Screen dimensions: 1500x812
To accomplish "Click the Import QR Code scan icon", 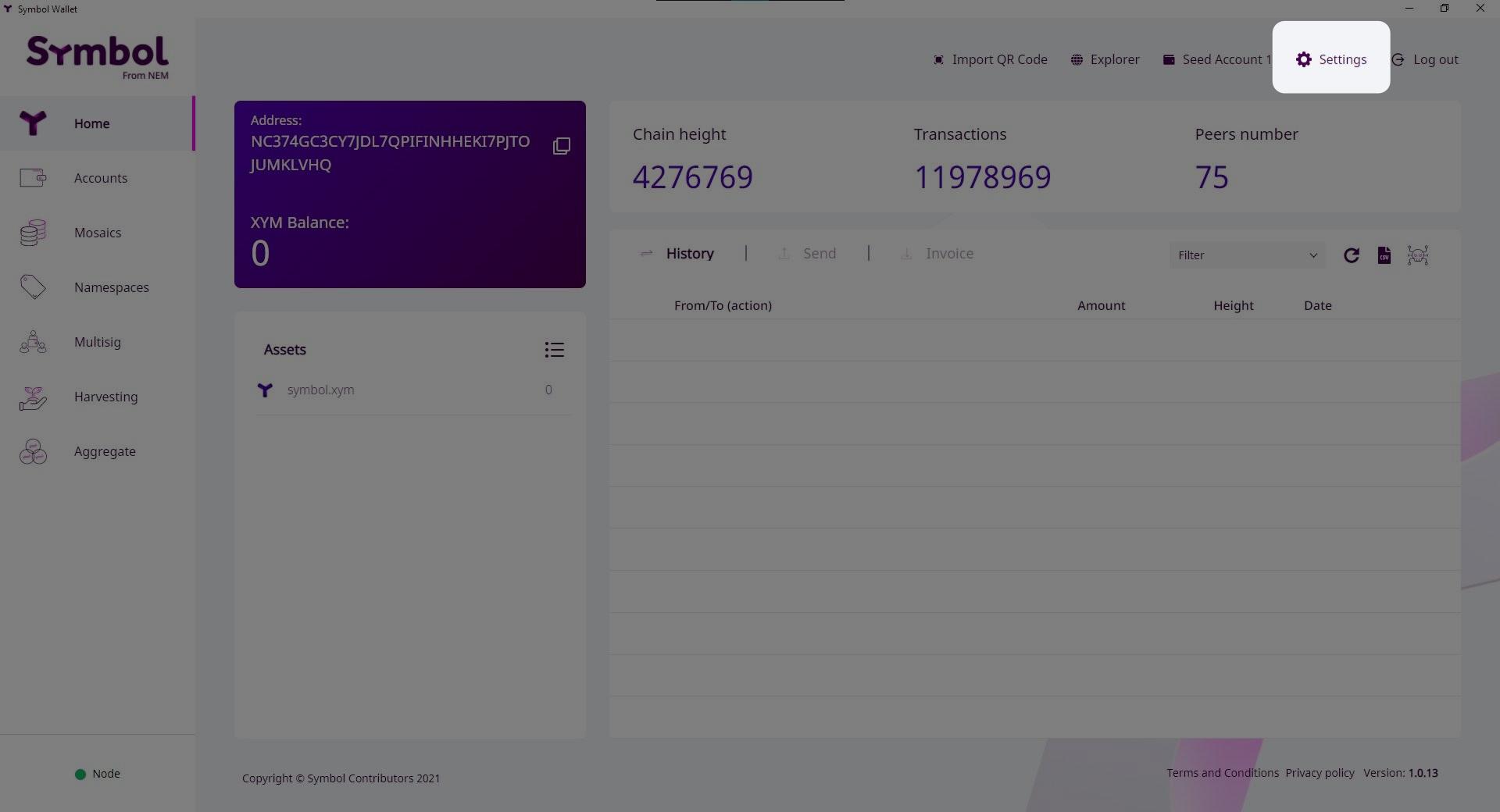I will 938,60.
